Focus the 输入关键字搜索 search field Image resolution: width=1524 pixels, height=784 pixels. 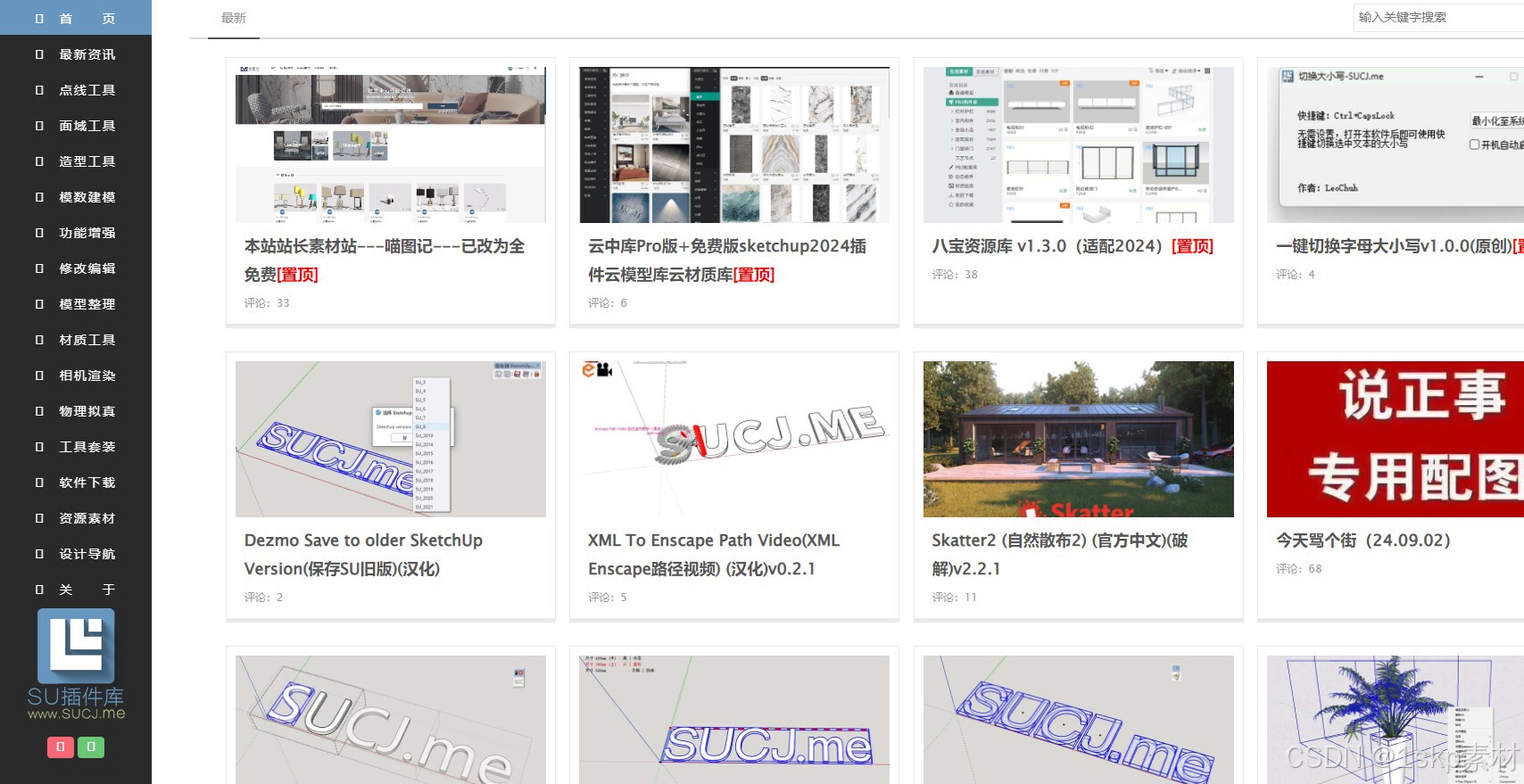1438,17
